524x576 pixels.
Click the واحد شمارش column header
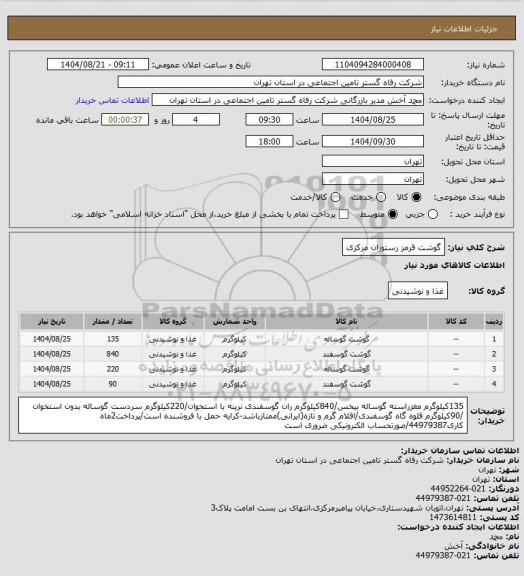[234, 321]
